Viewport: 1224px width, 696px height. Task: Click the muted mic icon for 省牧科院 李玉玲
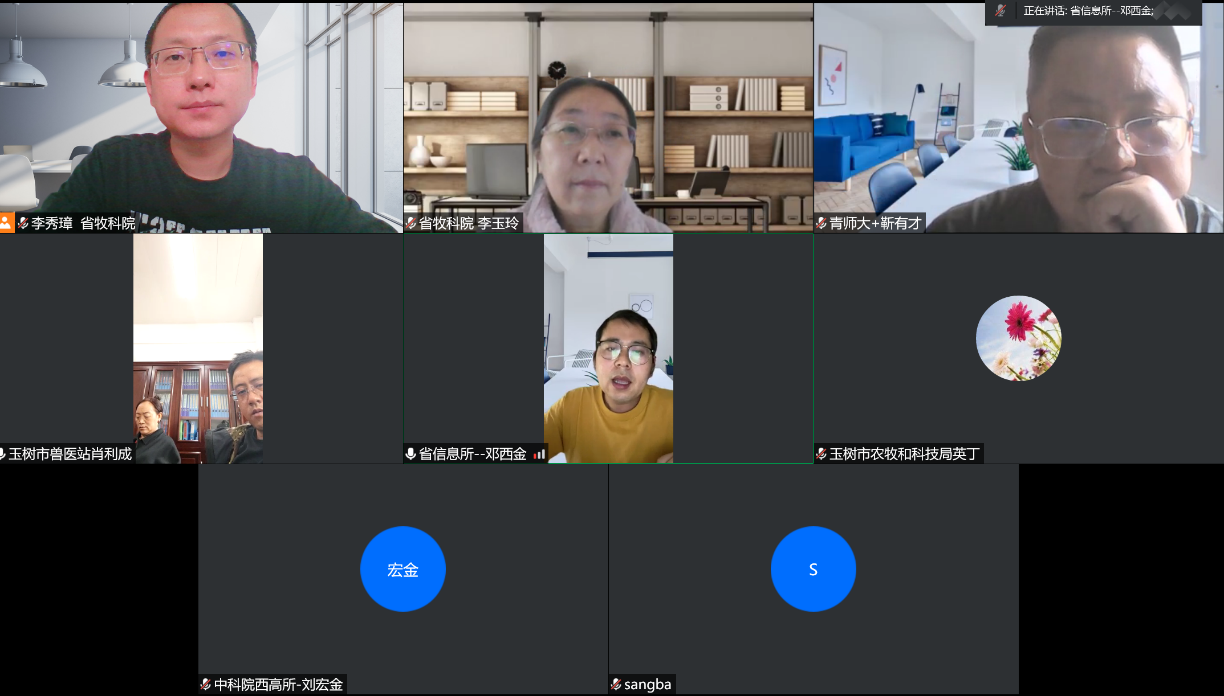coord(411,223)
